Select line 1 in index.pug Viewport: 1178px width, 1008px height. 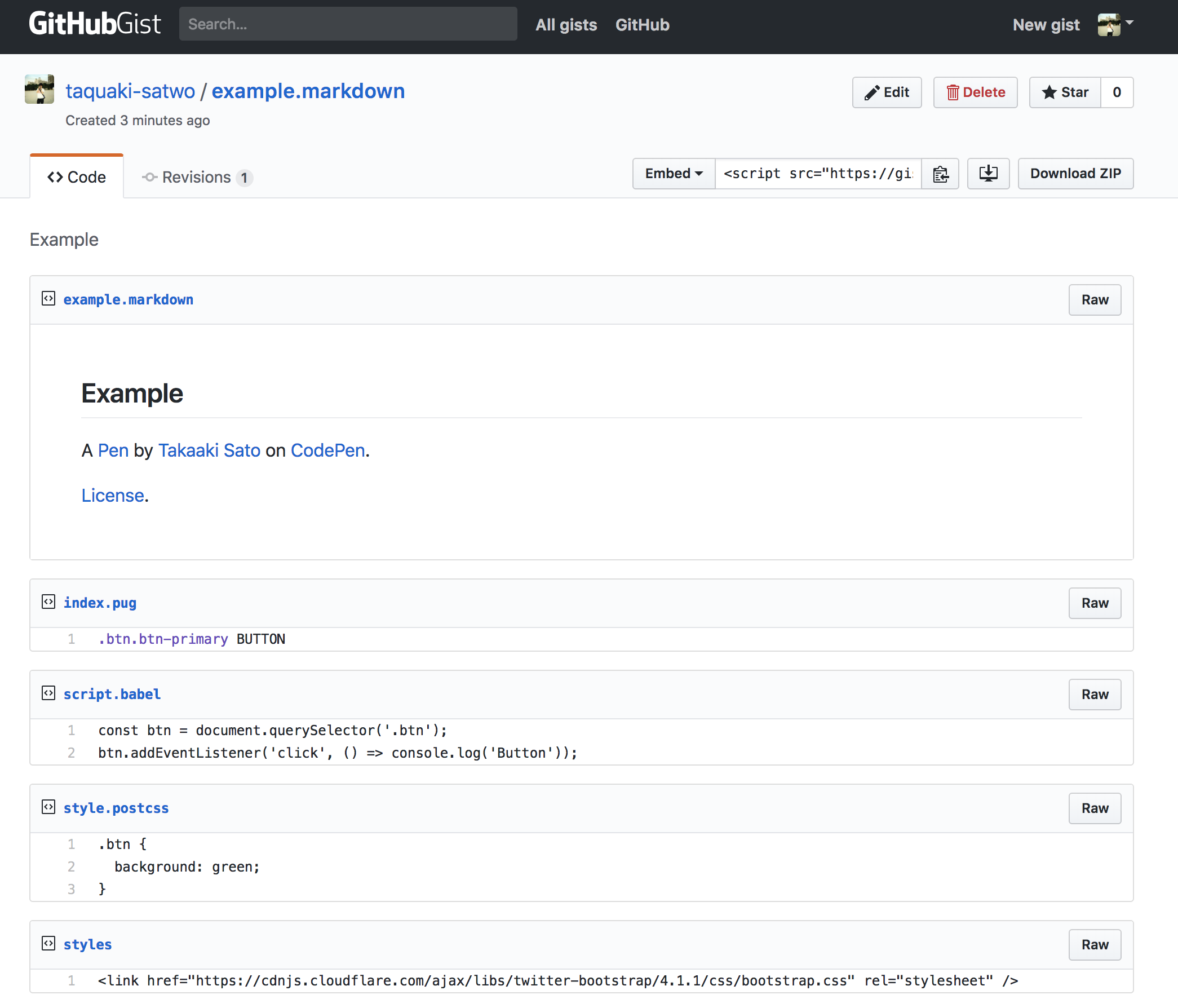tap(72, 639)
